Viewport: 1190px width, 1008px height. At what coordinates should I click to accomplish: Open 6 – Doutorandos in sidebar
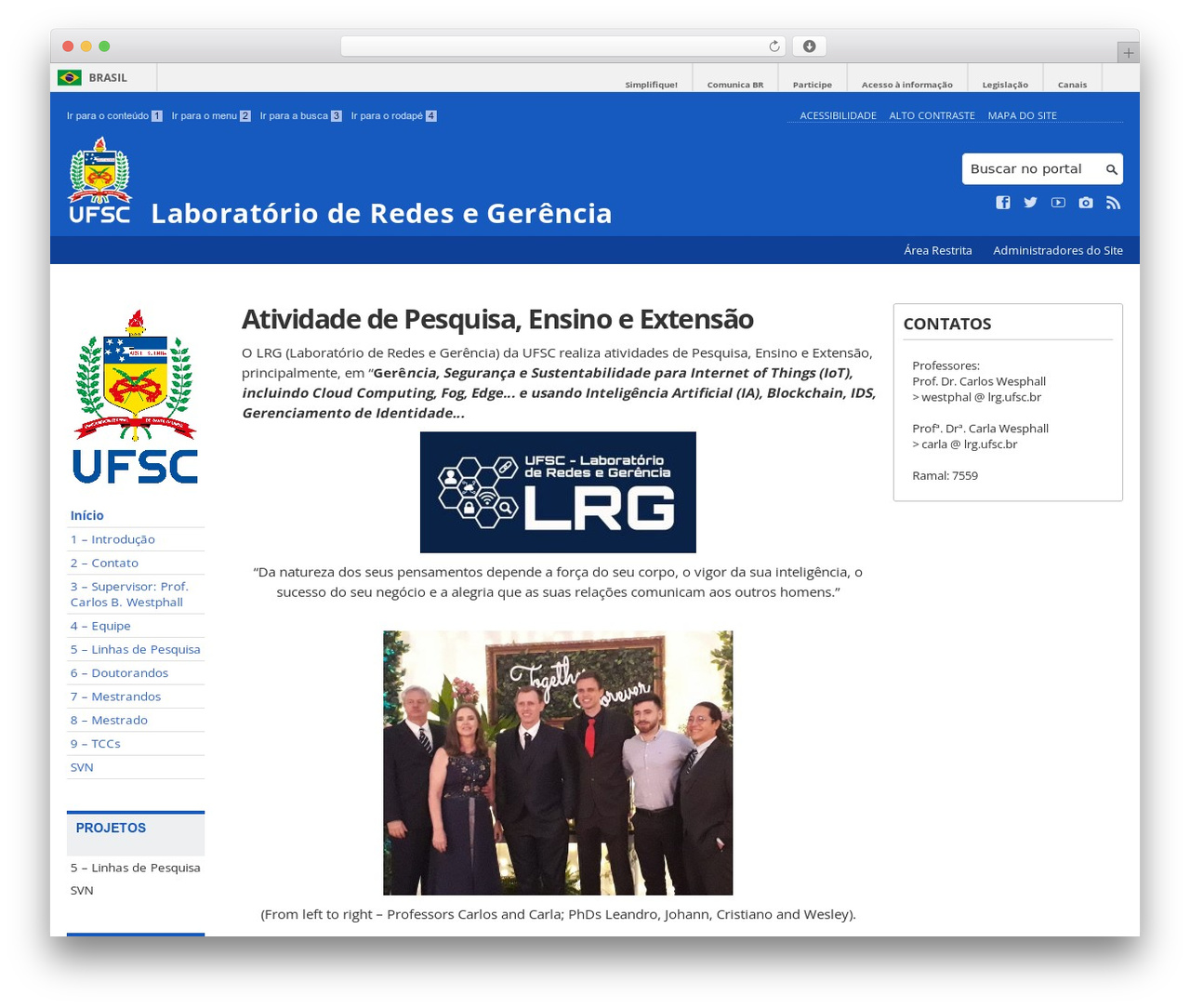pos(119,672)
